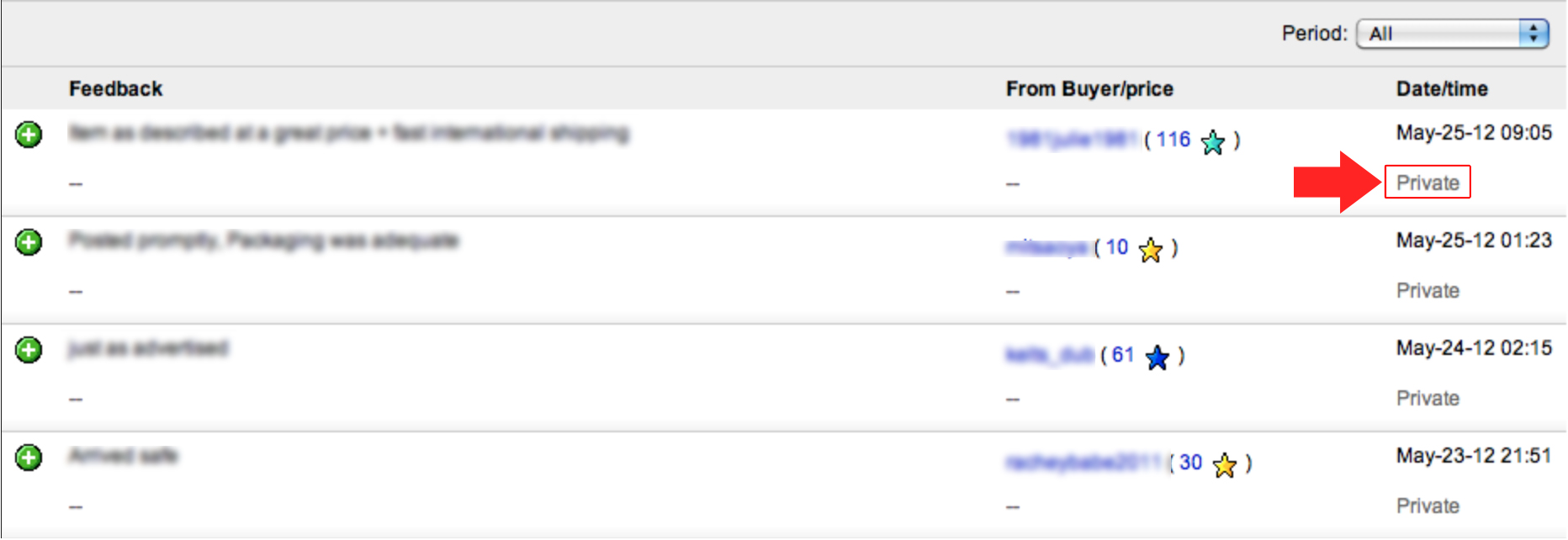Click the yellow star beside score 10
Image resolution: width=1568 pixels, height=540 pixels.
click(1151, 250)
